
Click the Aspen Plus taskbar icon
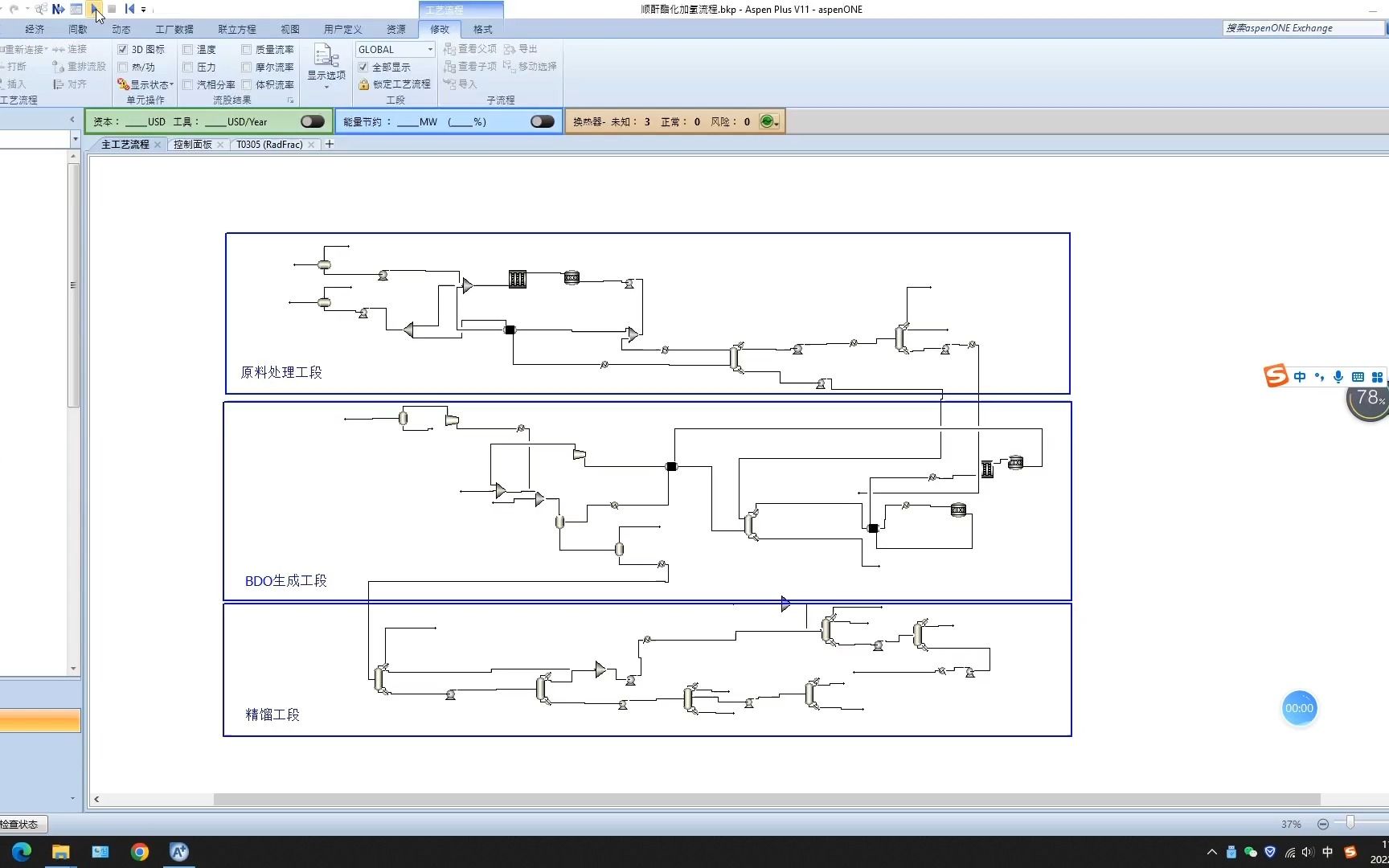(x=179, y=852)
